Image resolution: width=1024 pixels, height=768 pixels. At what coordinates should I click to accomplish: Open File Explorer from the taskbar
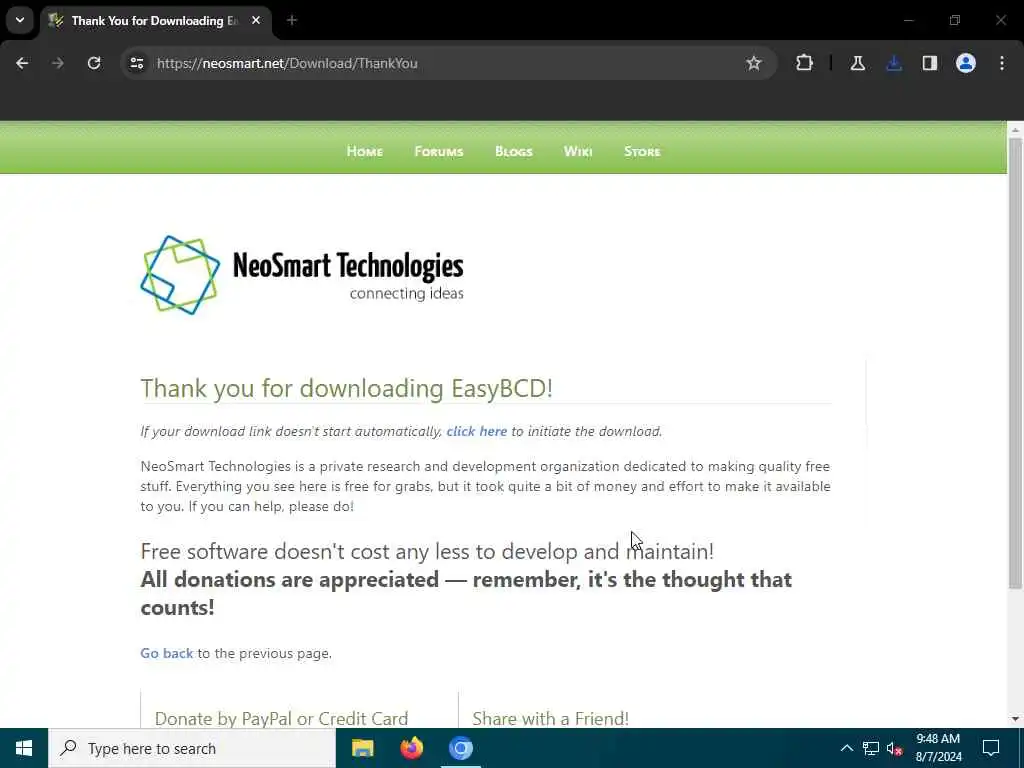[362, 748]
